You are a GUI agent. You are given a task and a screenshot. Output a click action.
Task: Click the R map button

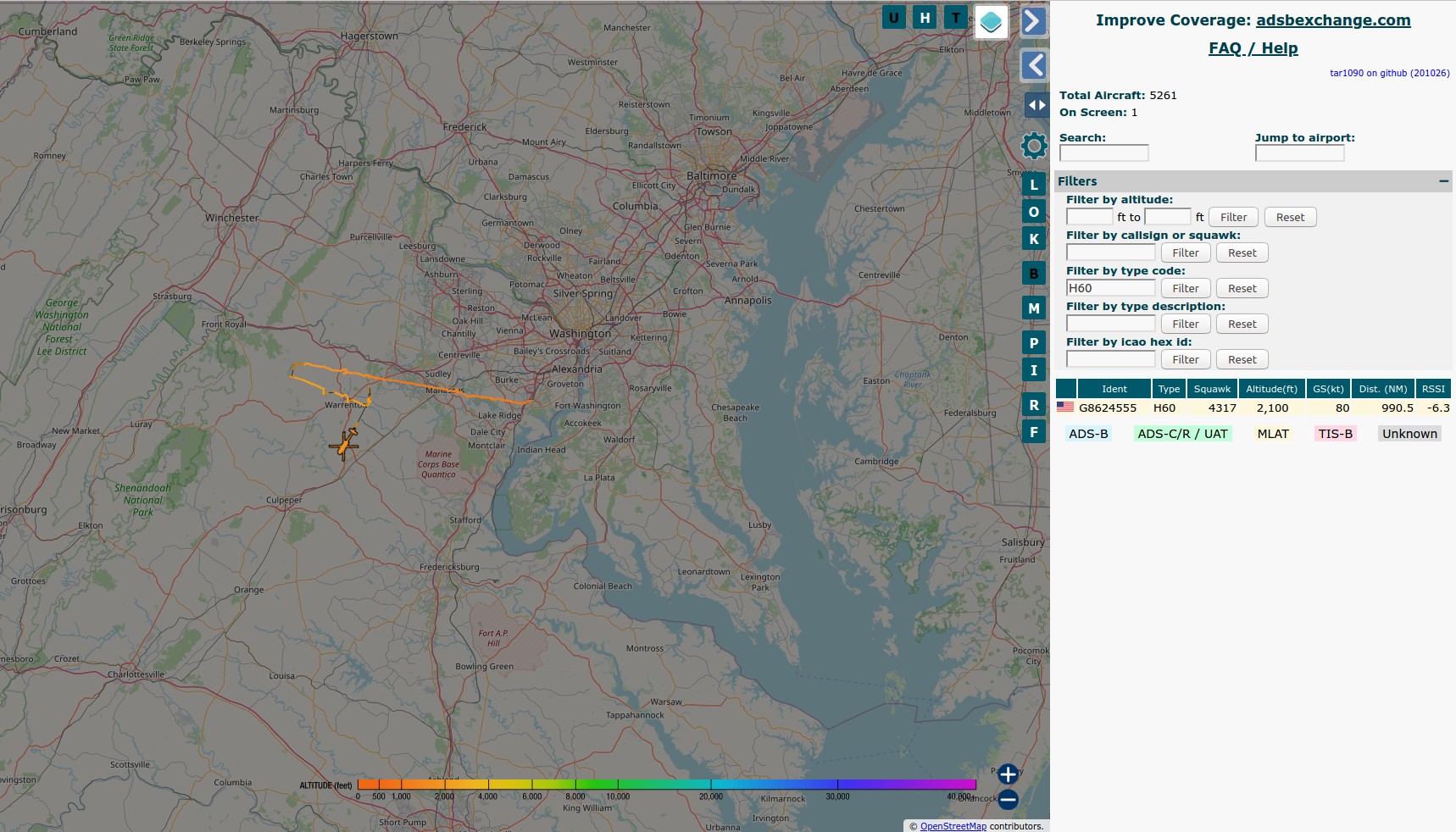pos(1033,405)
